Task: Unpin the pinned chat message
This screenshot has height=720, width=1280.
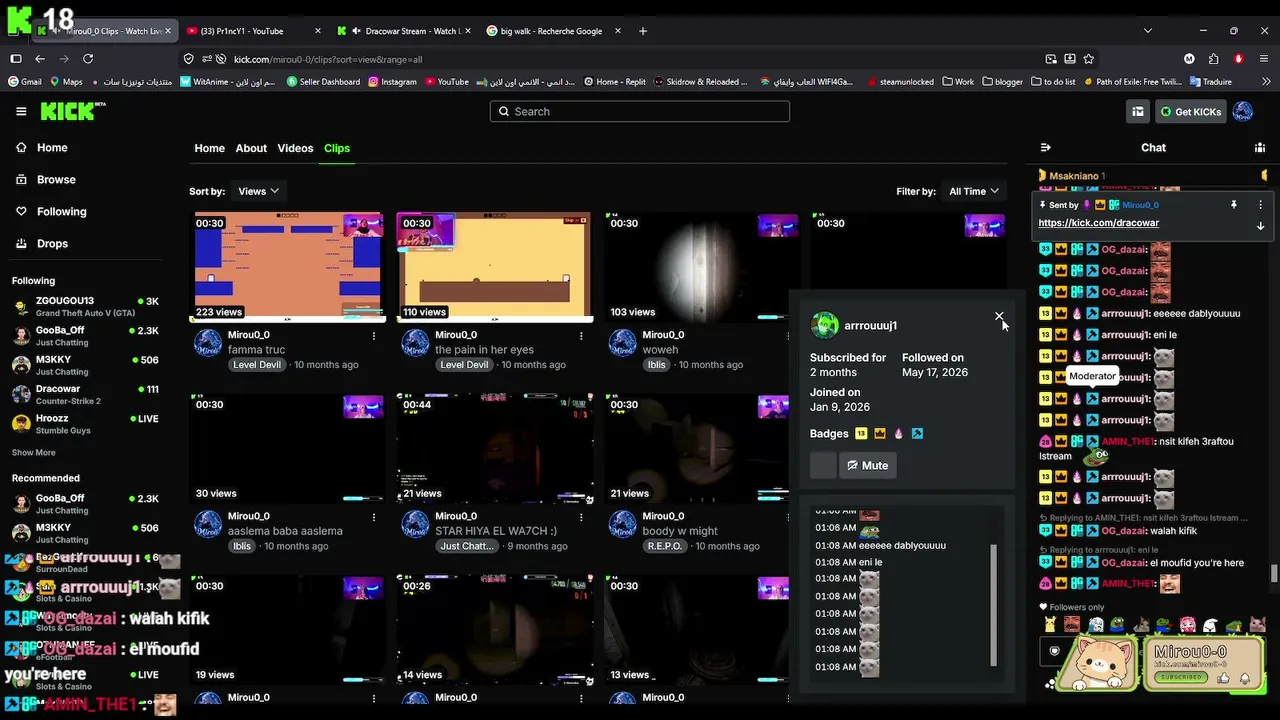Action: click(x=1234, y=205)
